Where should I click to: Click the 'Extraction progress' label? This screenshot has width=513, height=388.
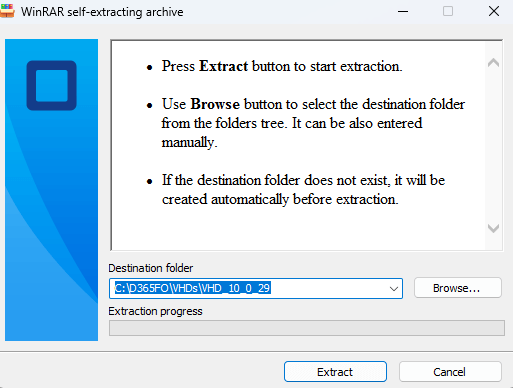tap(155, 311)
